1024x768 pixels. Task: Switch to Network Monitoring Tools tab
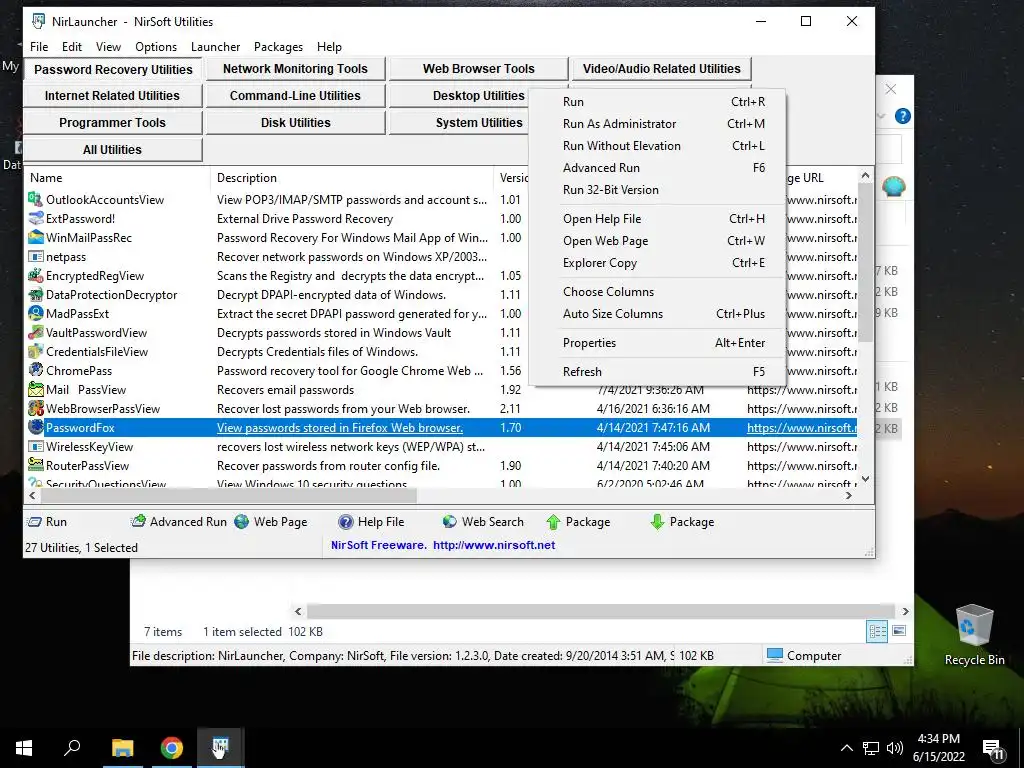[x=295, y=69]
